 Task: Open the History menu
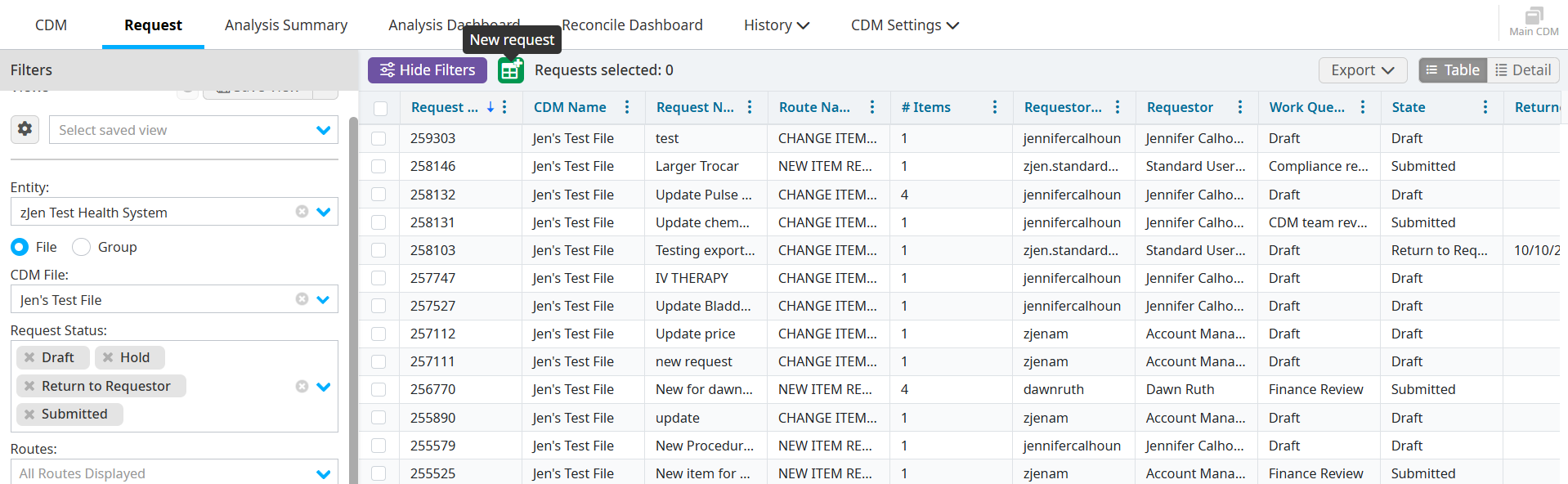(776, 25)
